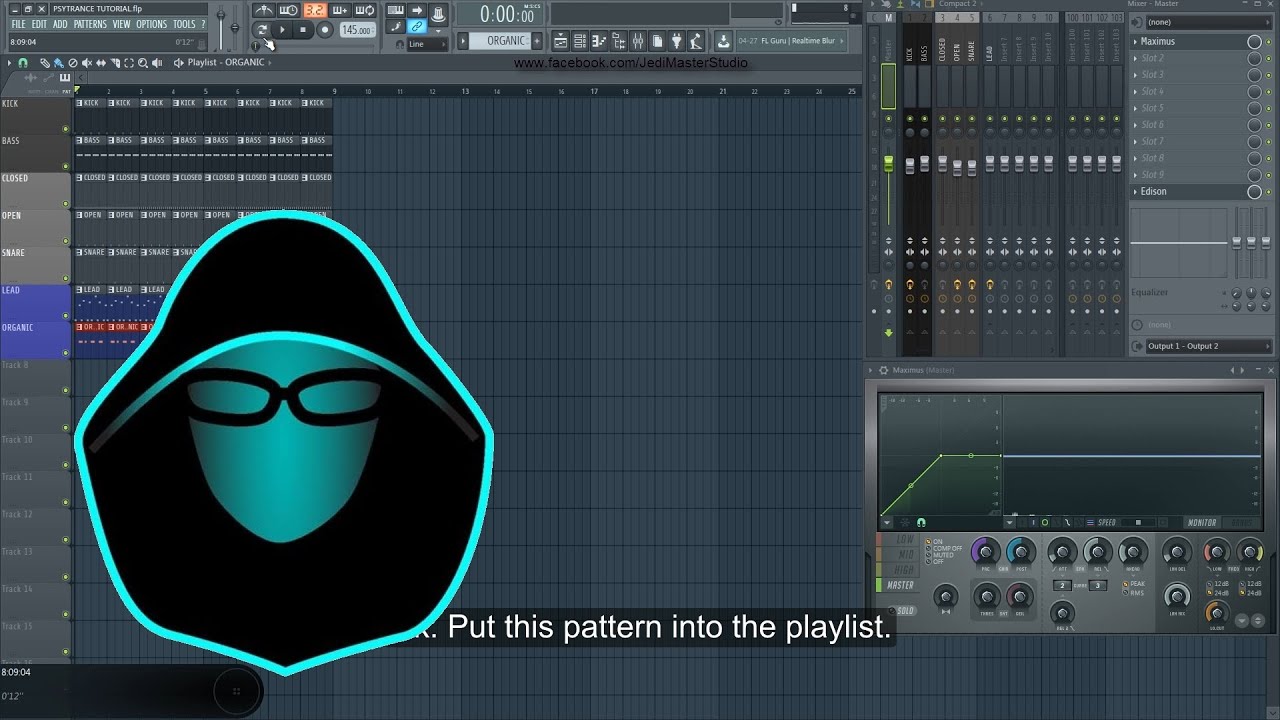This screenshot has height=720, width=1280.
Task: Select the delete tool in playlist toolbar
Action: (72, 62)
